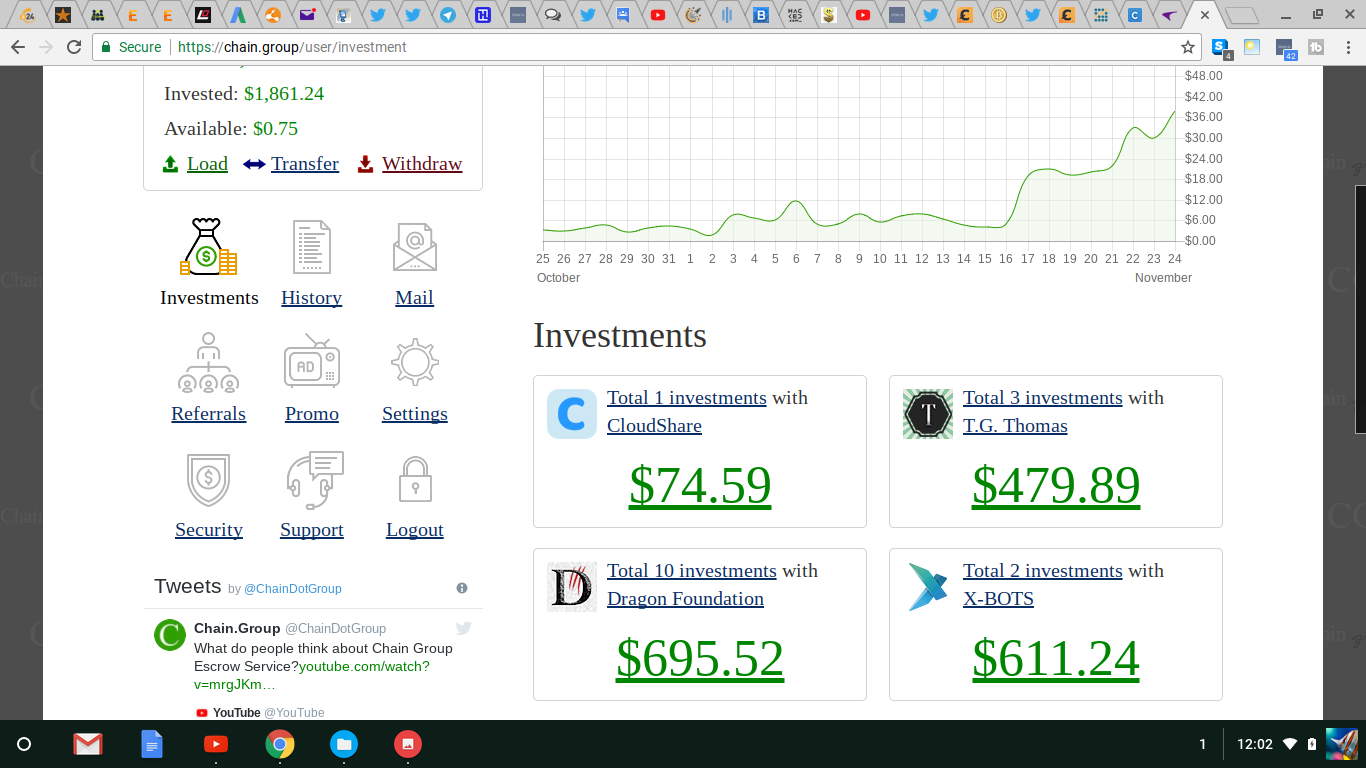1366x768 pixels.
Task: Click the $74.59 amount
Action: (x=700, y=484)
